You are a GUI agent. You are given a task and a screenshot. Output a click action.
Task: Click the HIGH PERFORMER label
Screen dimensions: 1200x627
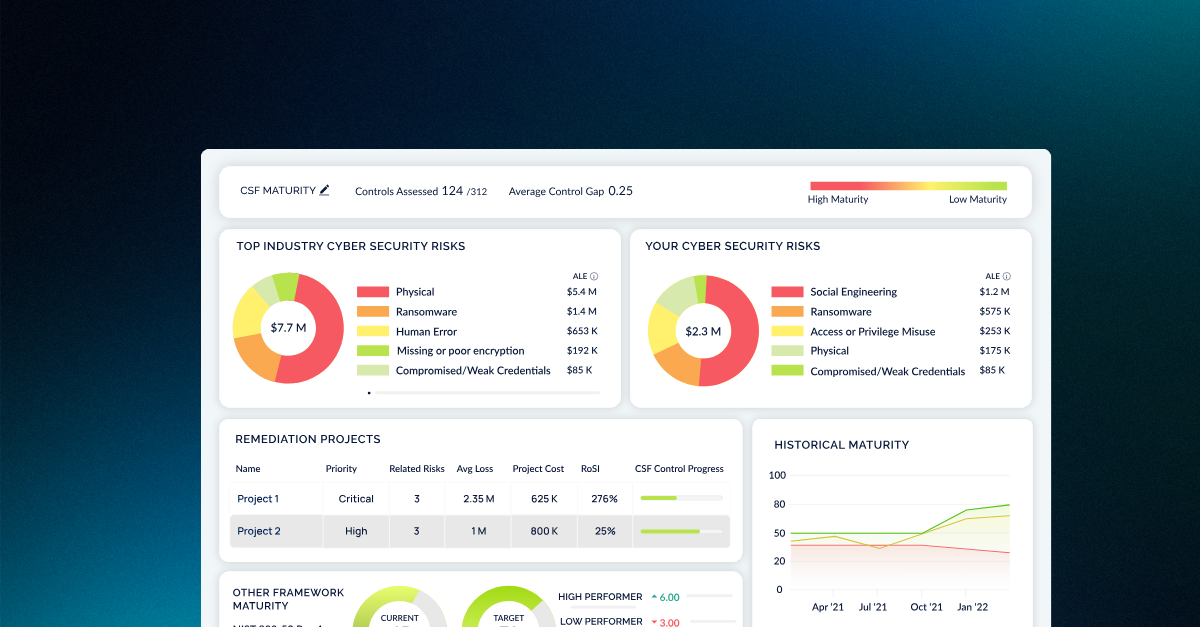point(600,597)
